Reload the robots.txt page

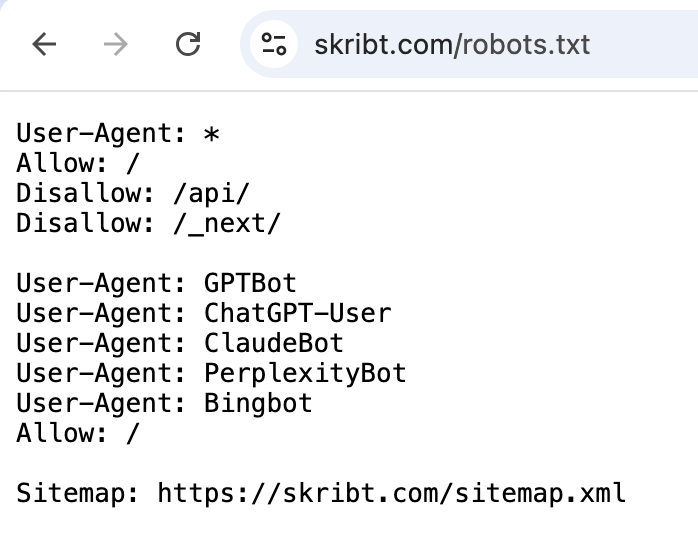click(x=187, y=44)
